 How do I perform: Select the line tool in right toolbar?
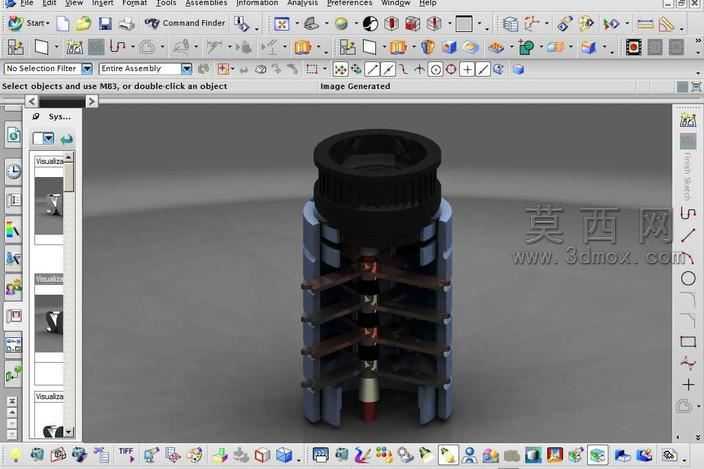[688, 236]
